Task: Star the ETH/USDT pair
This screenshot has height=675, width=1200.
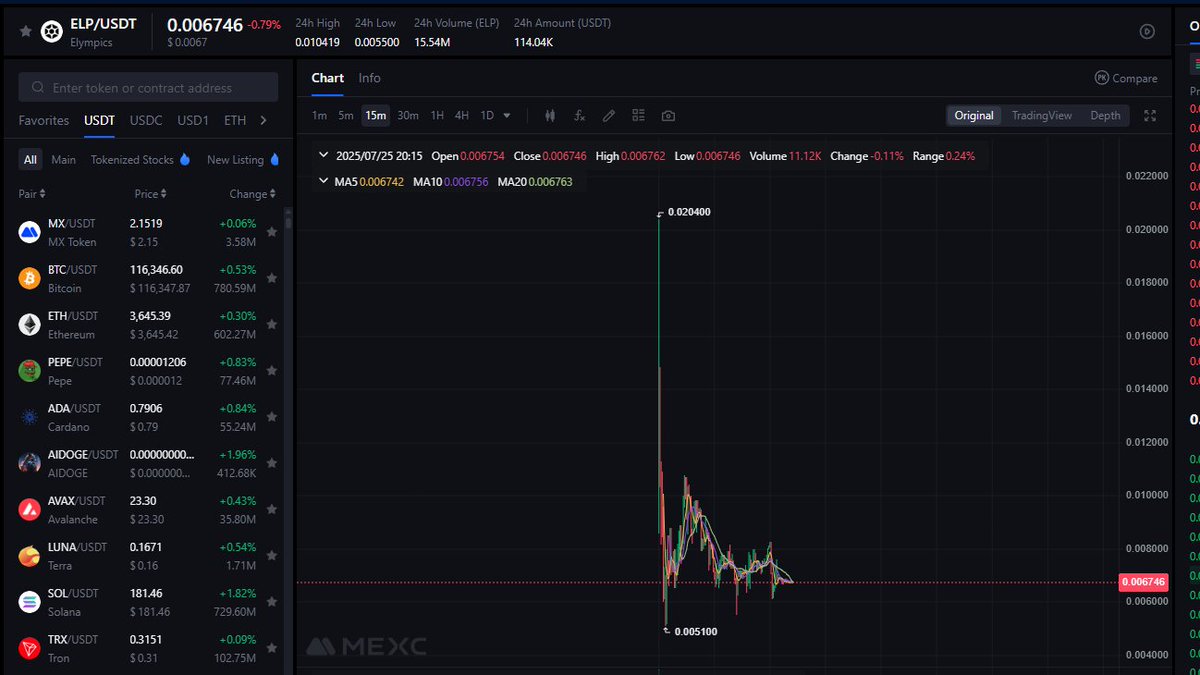Action: point(272,324)
